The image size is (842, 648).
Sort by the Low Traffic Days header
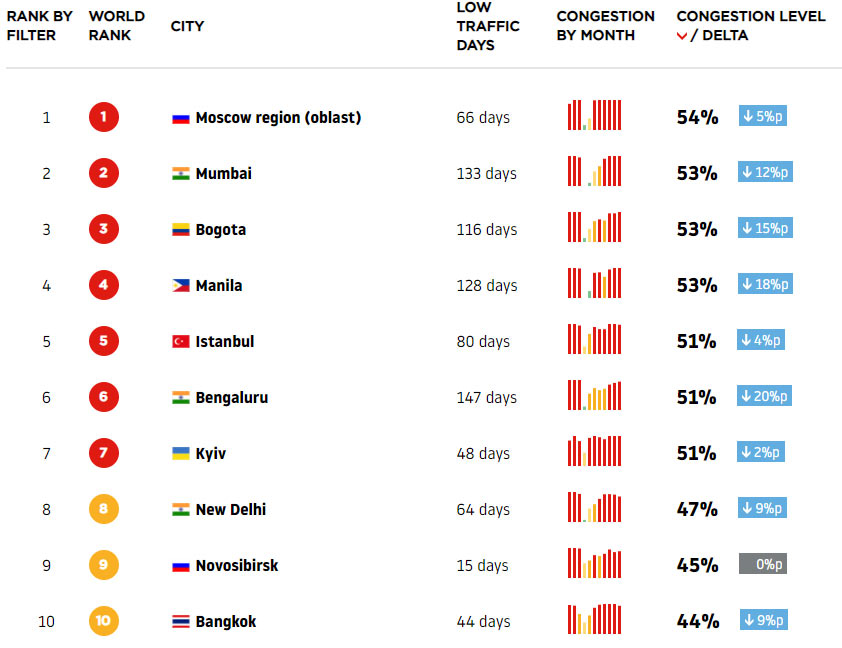coord(487,26)
